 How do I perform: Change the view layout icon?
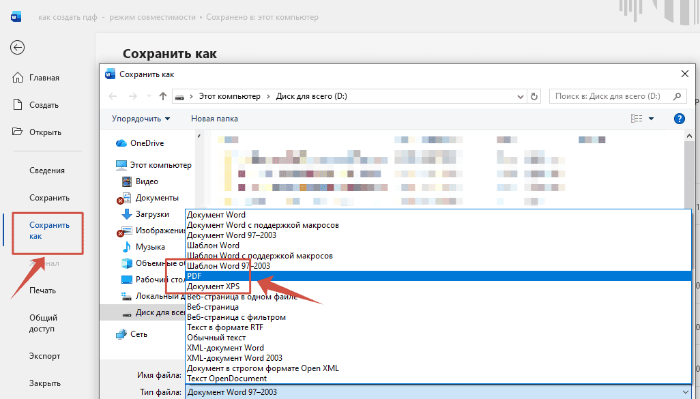coord(636,119)
